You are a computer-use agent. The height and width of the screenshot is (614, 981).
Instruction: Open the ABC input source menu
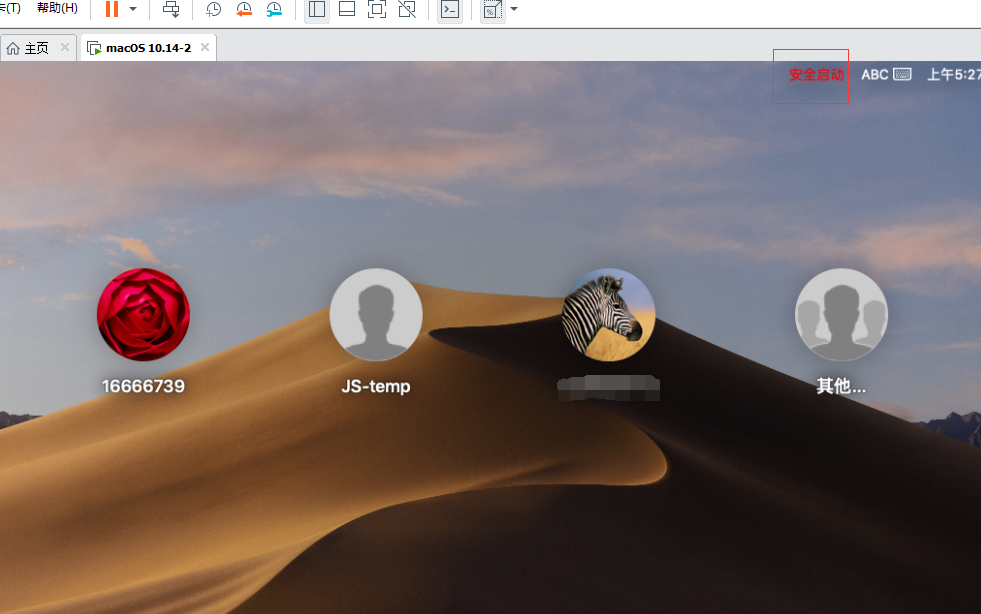[x=886, y=74]
